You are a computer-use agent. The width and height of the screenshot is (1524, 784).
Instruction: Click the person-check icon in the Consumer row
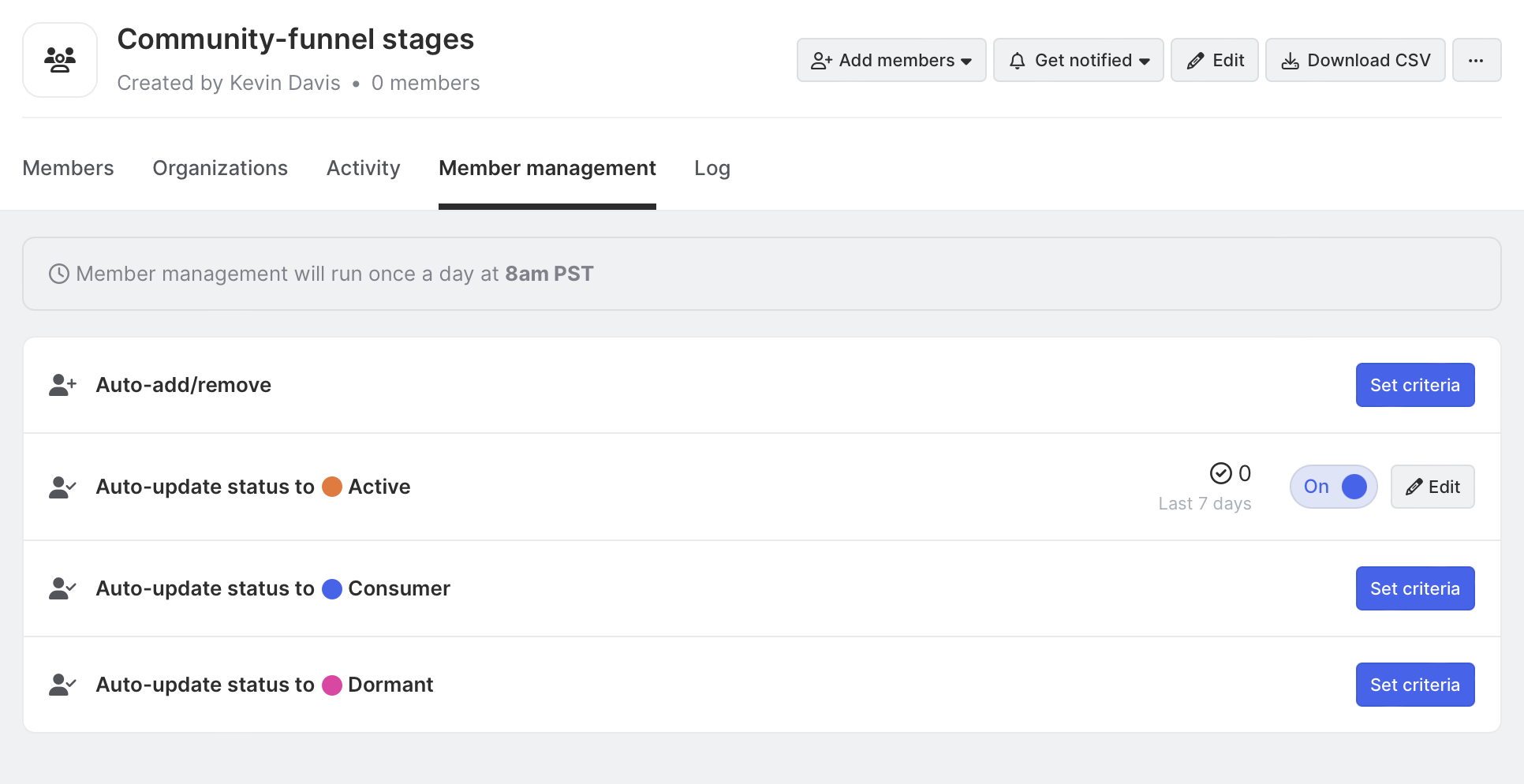(x=62, y=588)
